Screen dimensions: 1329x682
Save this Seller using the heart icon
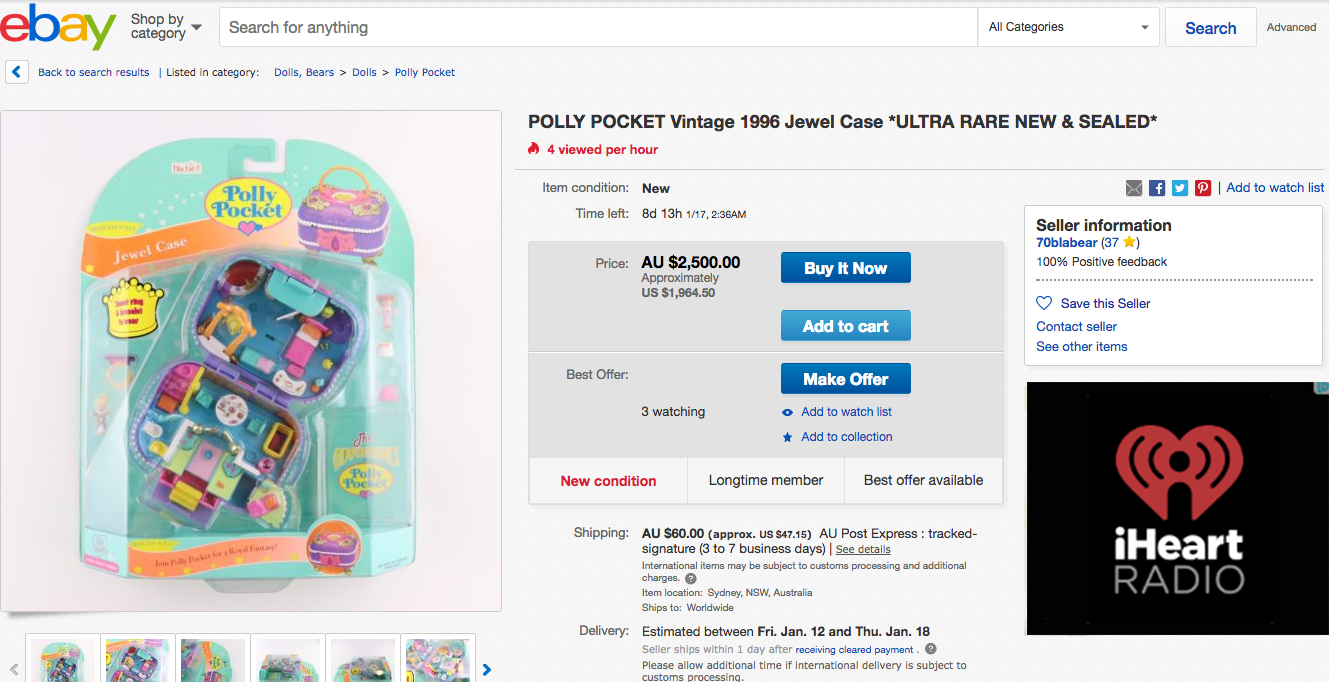click(1044, 303)
